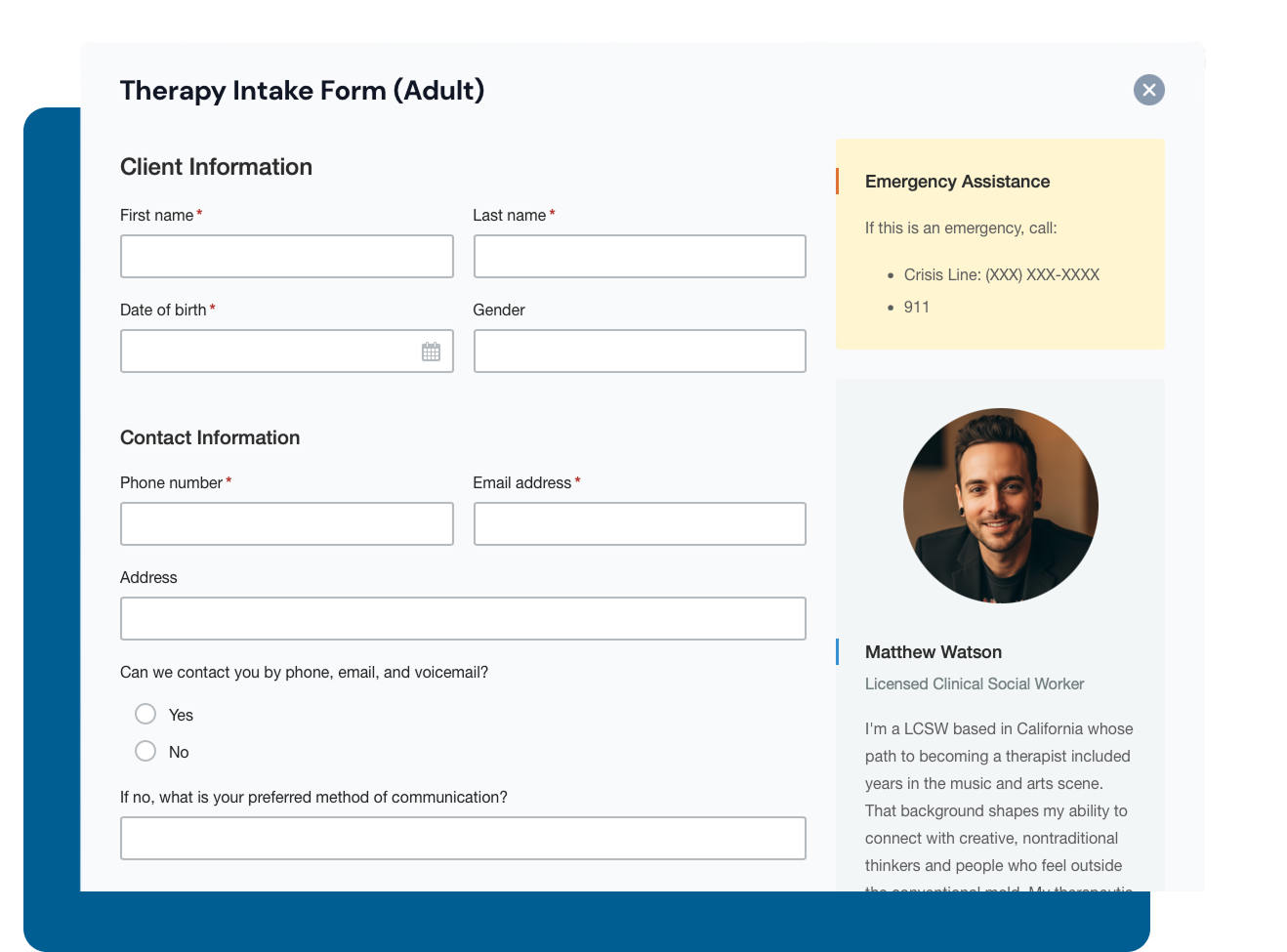Click the Emergency Assistance heading

957,182
